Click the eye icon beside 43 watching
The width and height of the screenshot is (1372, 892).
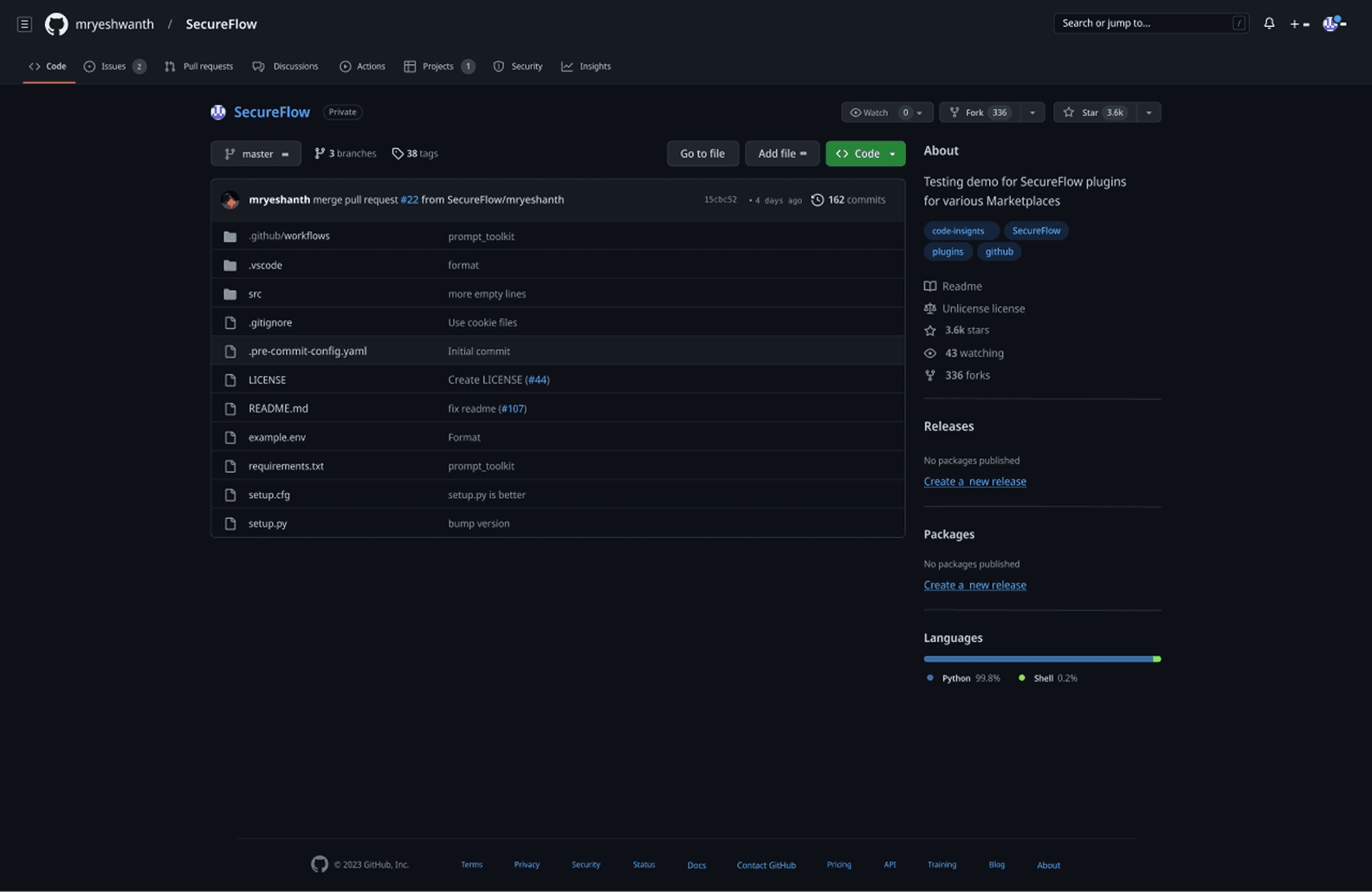click(x=930, y=353)
